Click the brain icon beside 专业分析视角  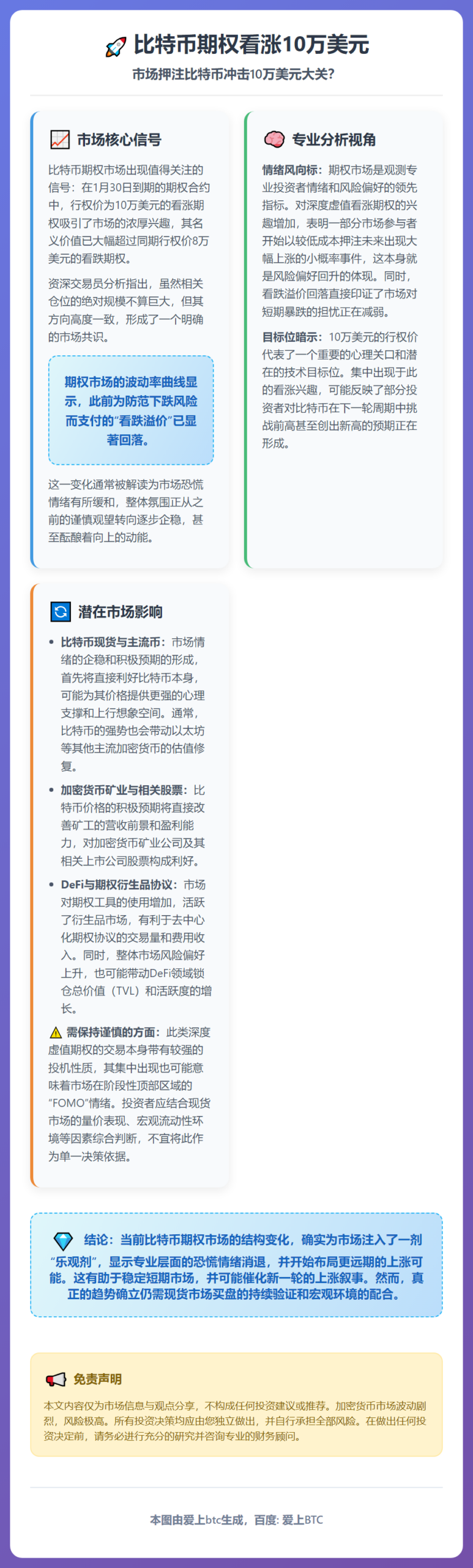(x=274, y=140)
